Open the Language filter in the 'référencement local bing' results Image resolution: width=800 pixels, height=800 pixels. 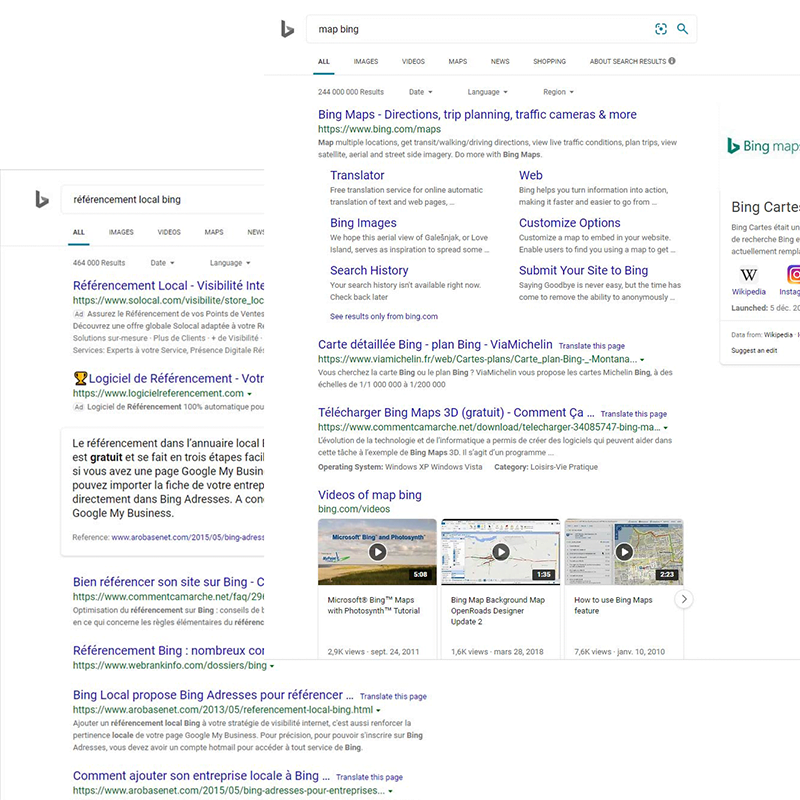click(x=230, y=263)
